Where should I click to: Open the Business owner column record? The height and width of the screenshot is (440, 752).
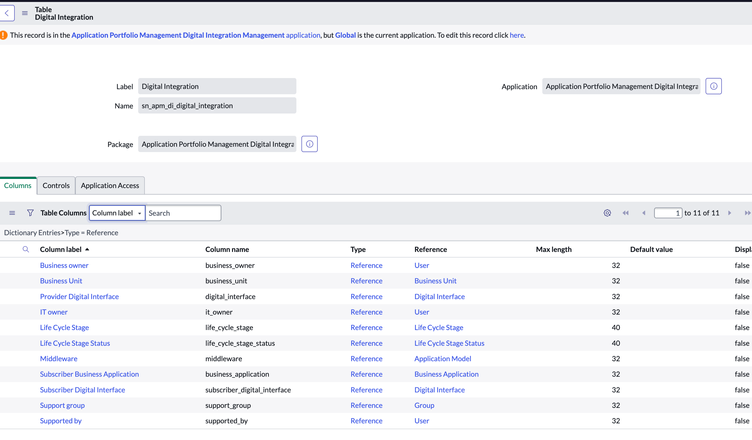[x=64, y=265]
